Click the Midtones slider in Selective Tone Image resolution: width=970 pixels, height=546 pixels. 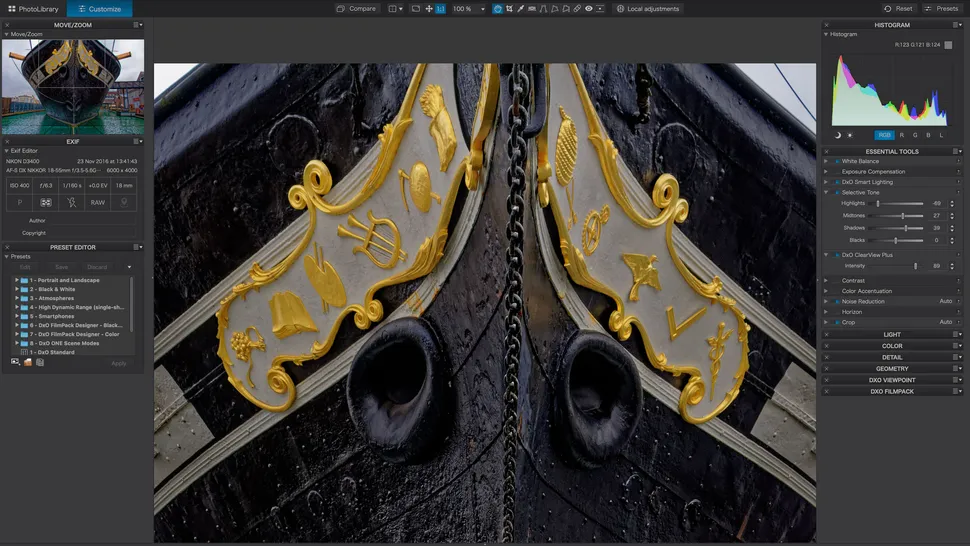click(x=903, y=215)
